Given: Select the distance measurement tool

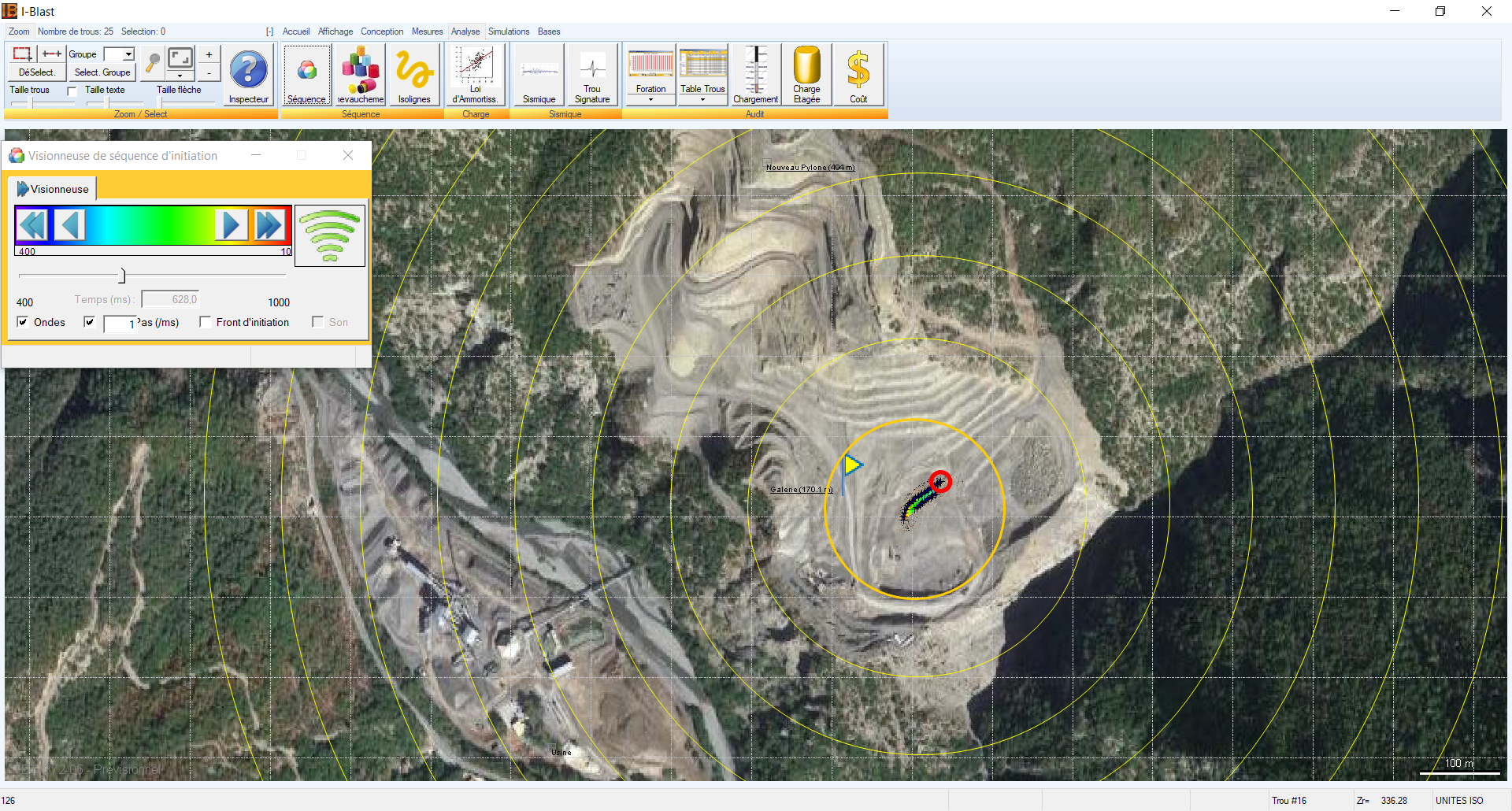Looking at the screenshot, I should [x=52, y=54].
